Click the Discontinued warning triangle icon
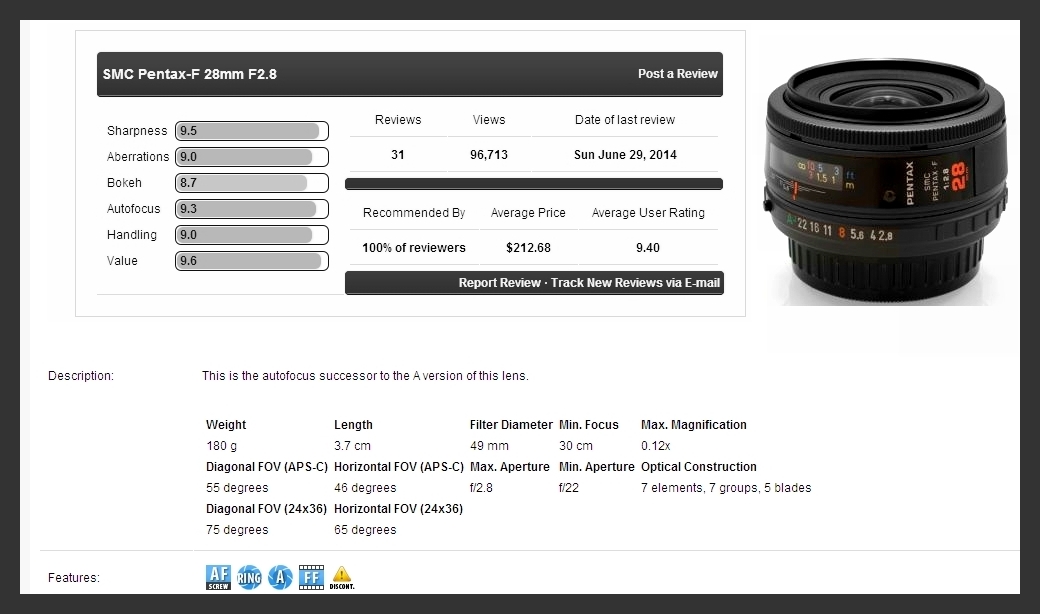 click(342, 577)
